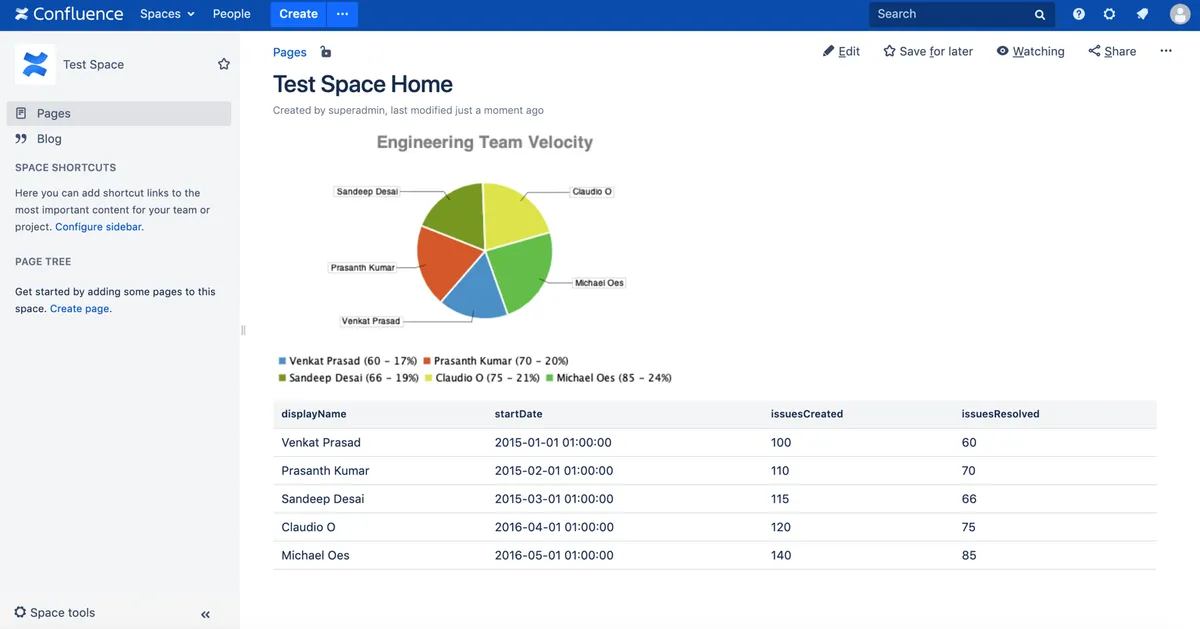Click the Create button
The width and height of the screenshot is (1200, 629).
tap(298, 14)
